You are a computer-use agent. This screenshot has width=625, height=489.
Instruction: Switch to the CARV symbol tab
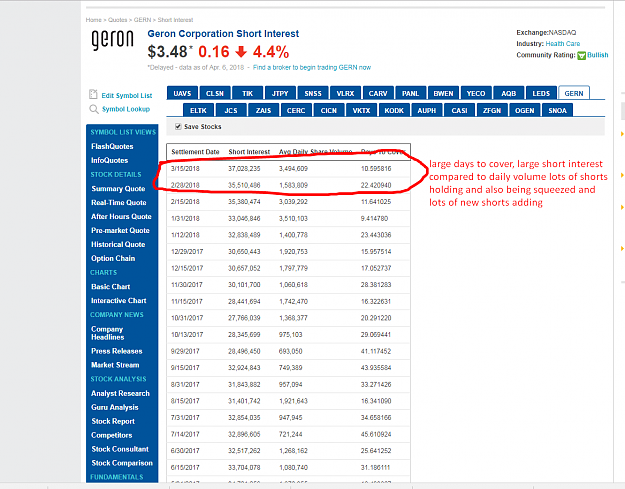378,93
